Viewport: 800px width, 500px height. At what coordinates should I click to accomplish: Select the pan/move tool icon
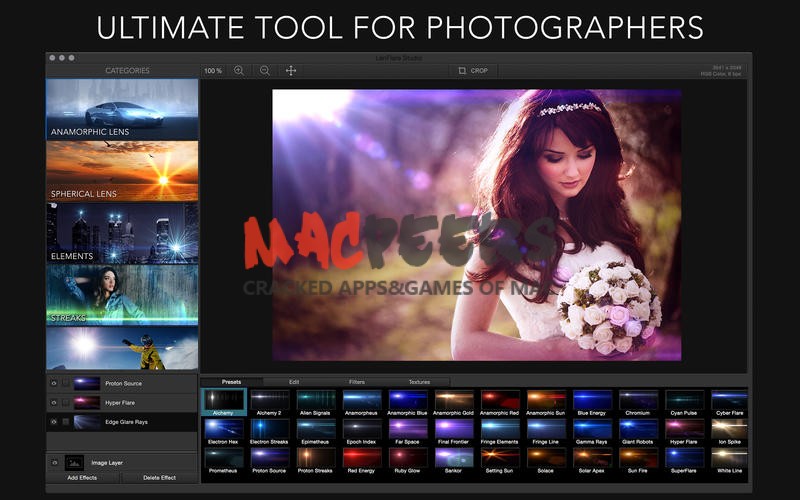click(291, 71)
